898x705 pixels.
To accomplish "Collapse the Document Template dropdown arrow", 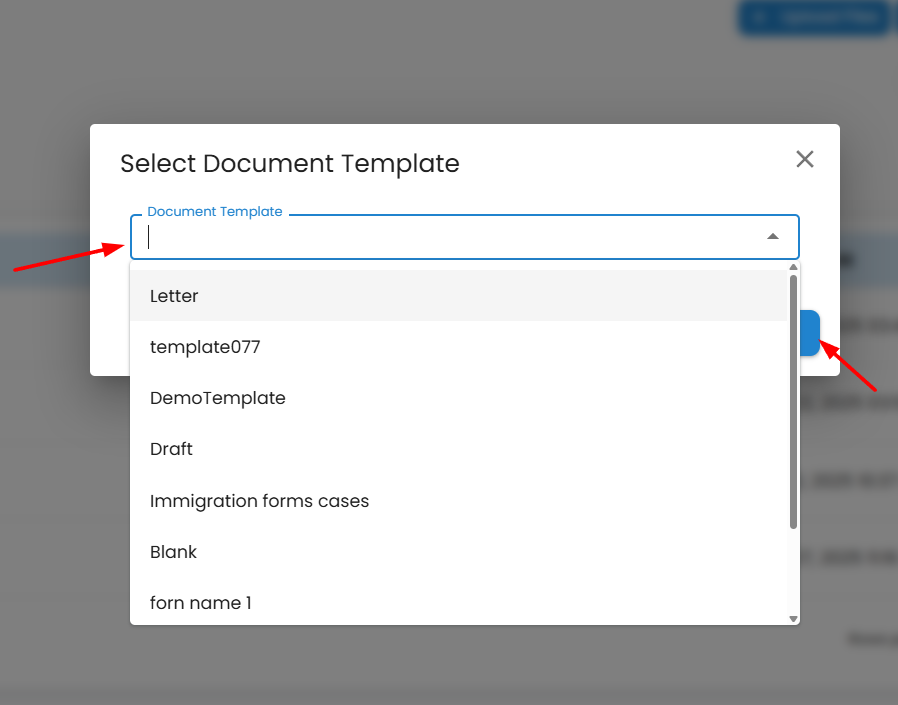I will pos(772,237).
